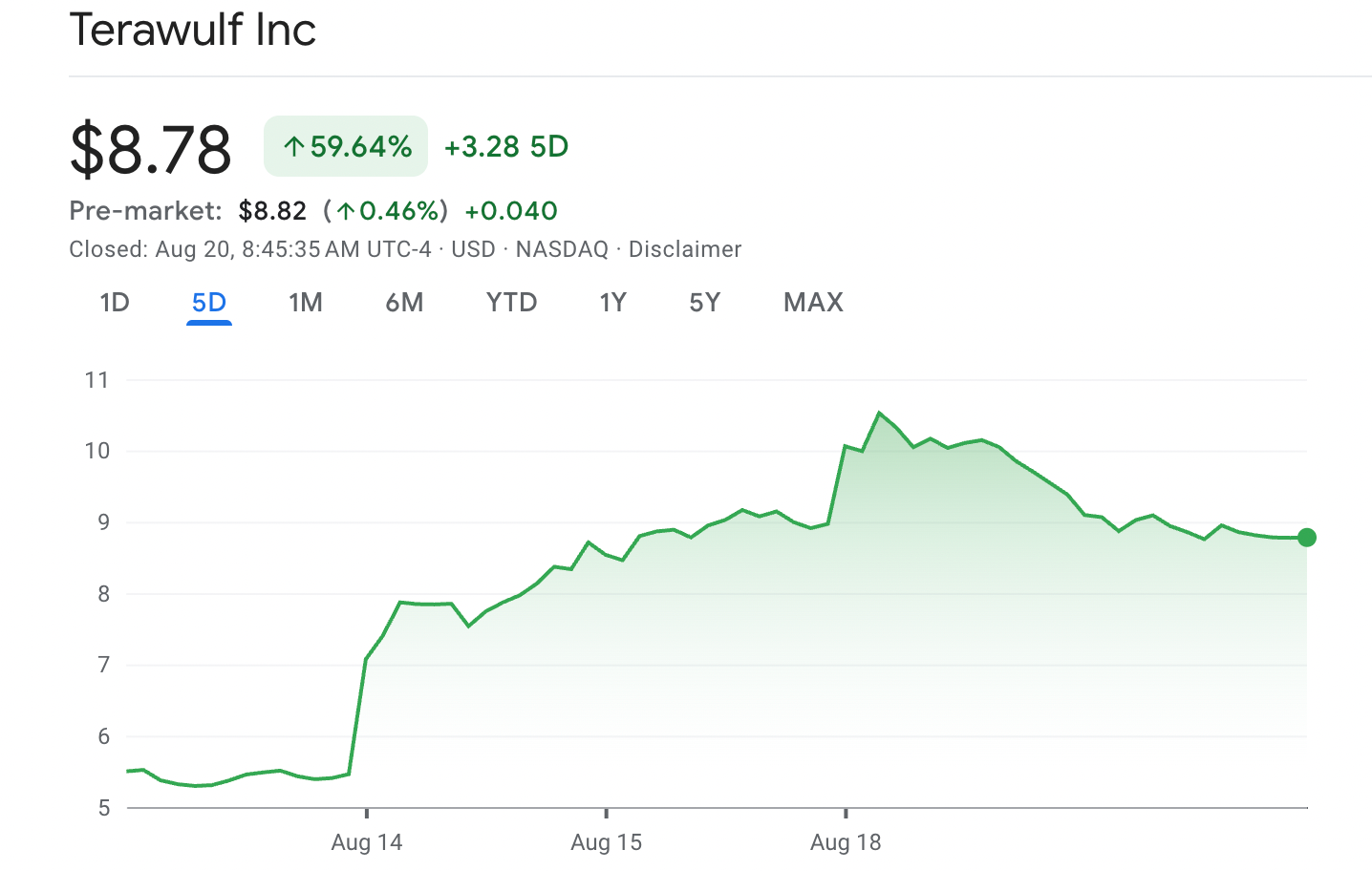Click the up-arrow inside the pre-market percentage
The height and width of the screenshot is (871, 1372).
[347, 210]
